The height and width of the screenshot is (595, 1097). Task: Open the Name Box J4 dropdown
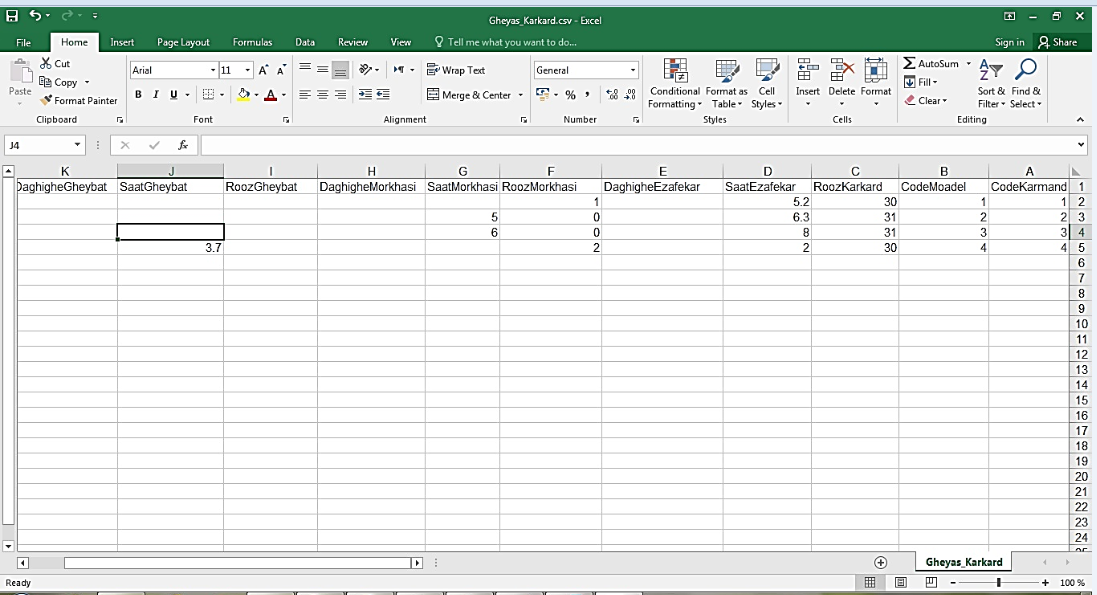coord(77,145)
